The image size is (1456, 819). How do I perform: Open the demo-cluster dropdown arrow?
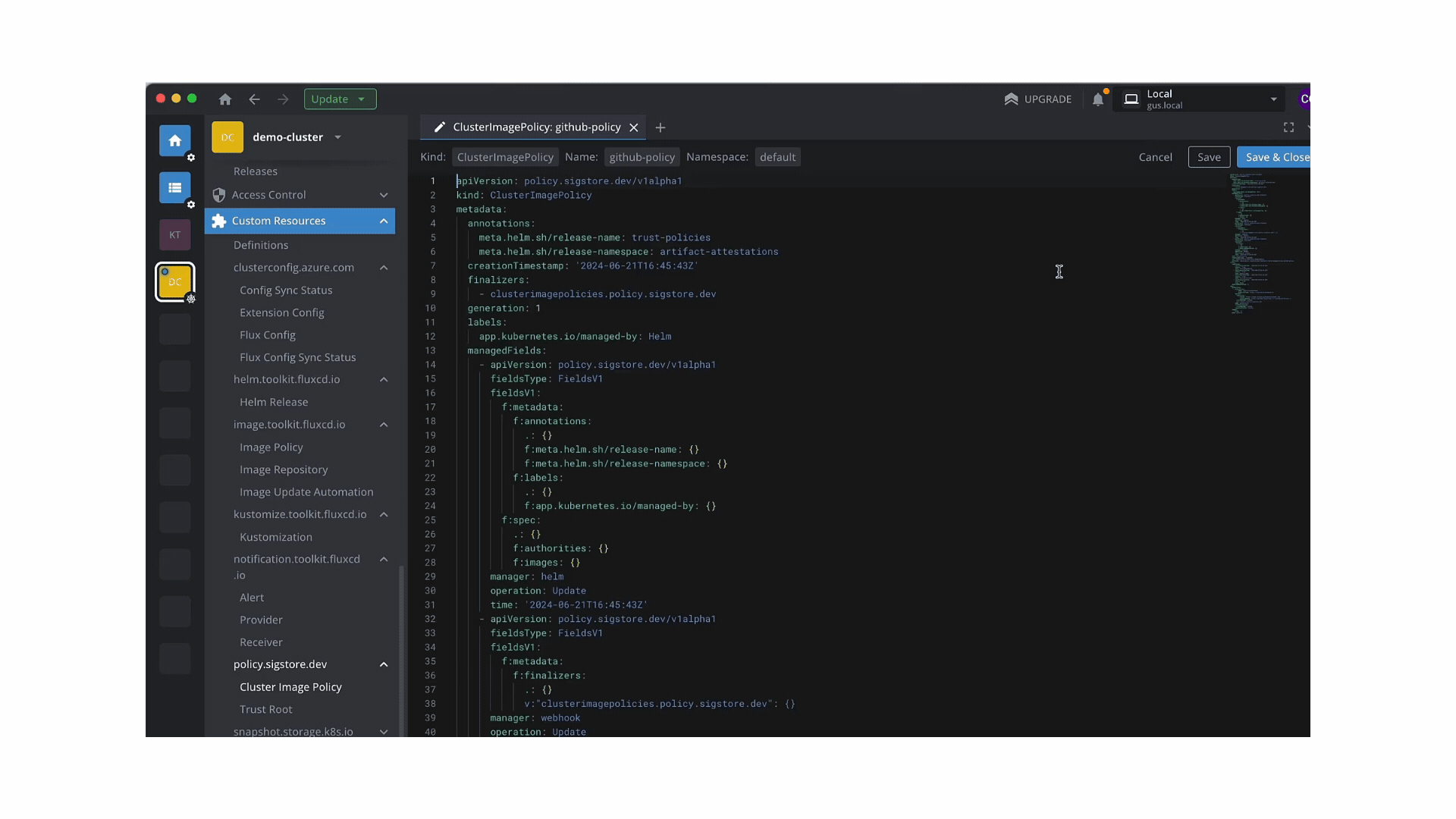337,137
